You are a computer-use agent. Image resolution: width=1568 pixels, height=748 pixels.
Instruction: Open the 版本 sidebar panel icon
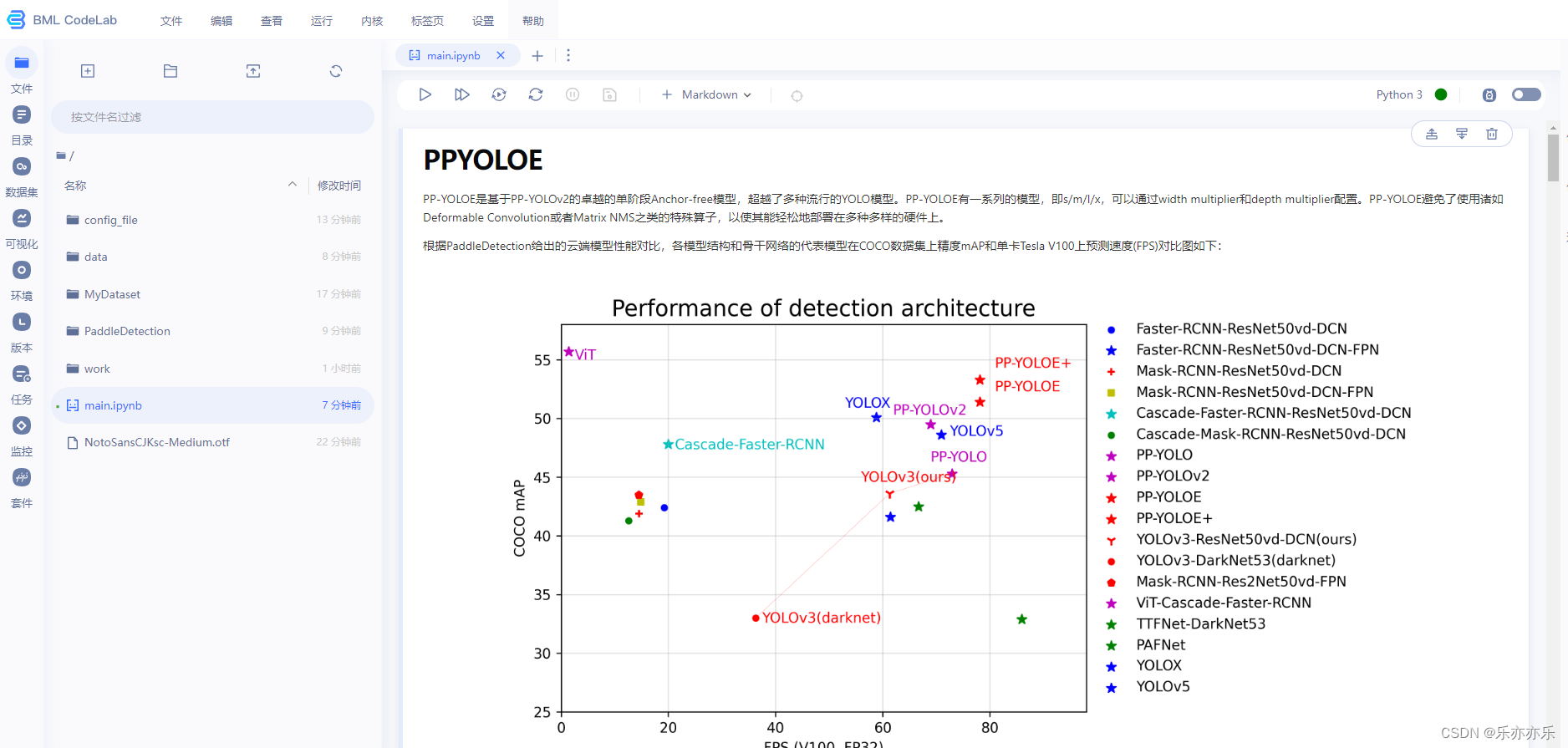point(22,322)
